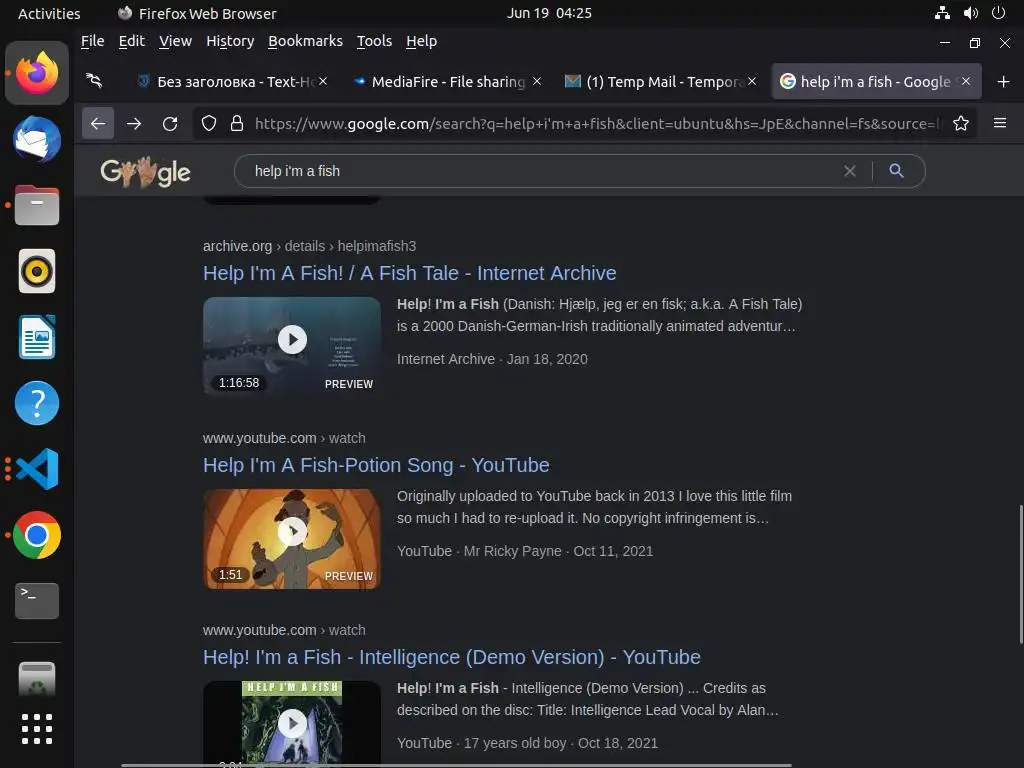
Task: Play the Intelligence Demo video thumbnail
Action: (292, 723)
